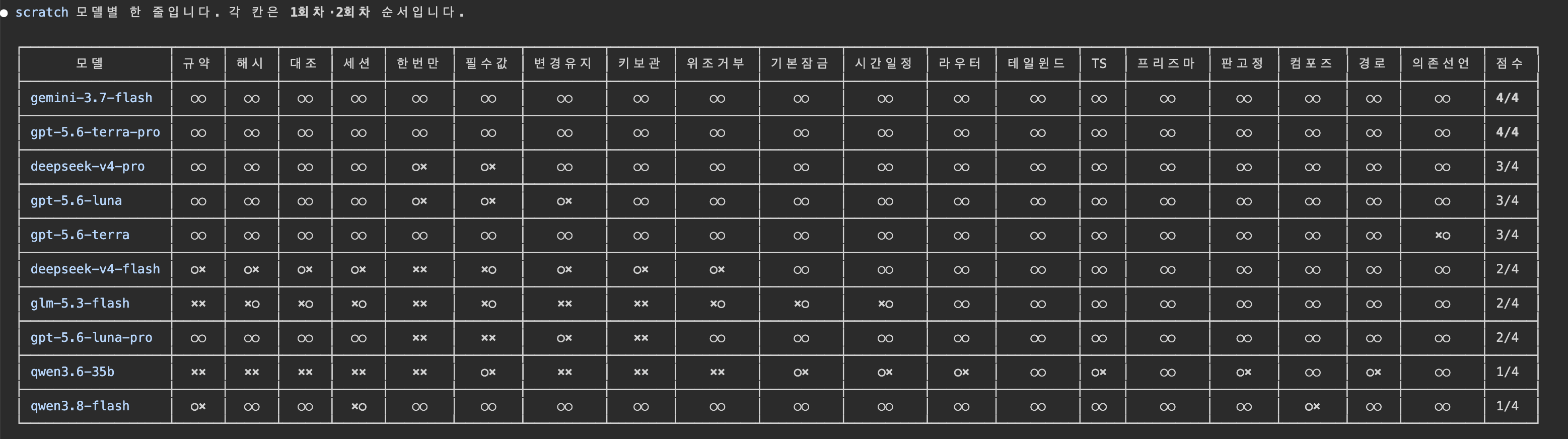Click the 테일윈드 column header
This screenshot has width=1568, height=439.
1037,63
